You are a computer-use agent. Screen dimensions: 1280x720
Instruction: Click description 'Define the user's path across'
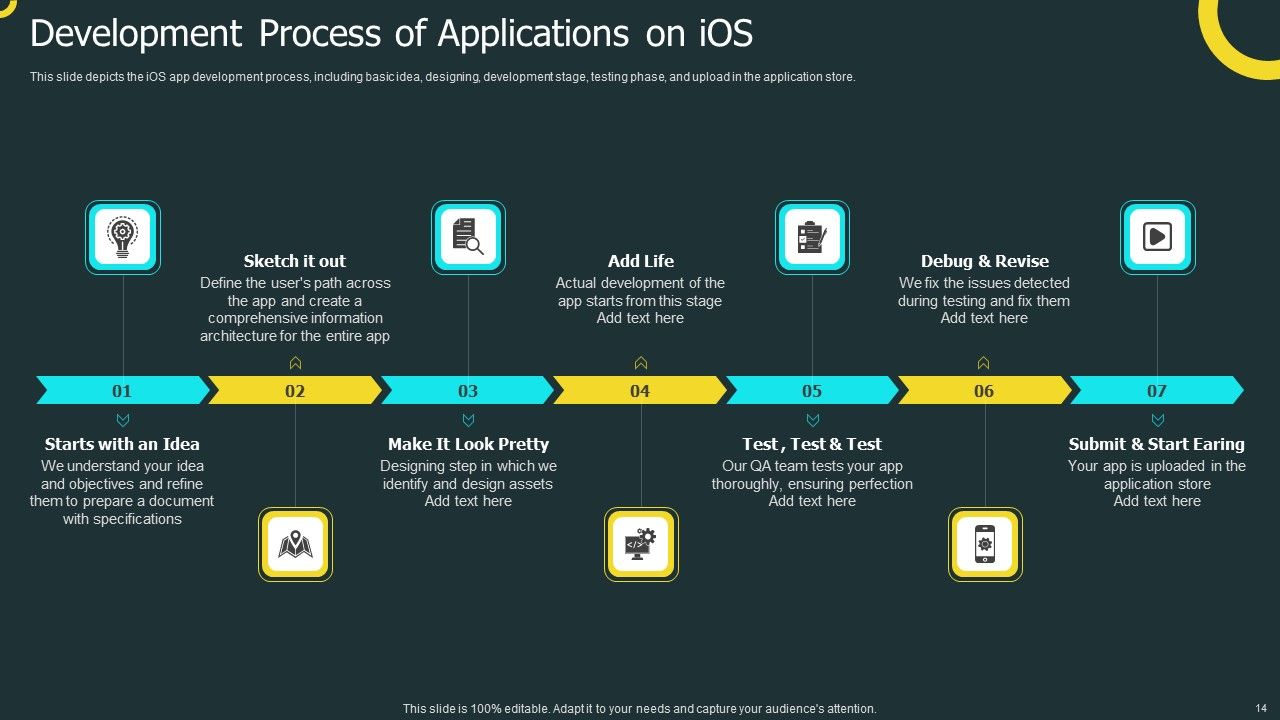[295, 310]
